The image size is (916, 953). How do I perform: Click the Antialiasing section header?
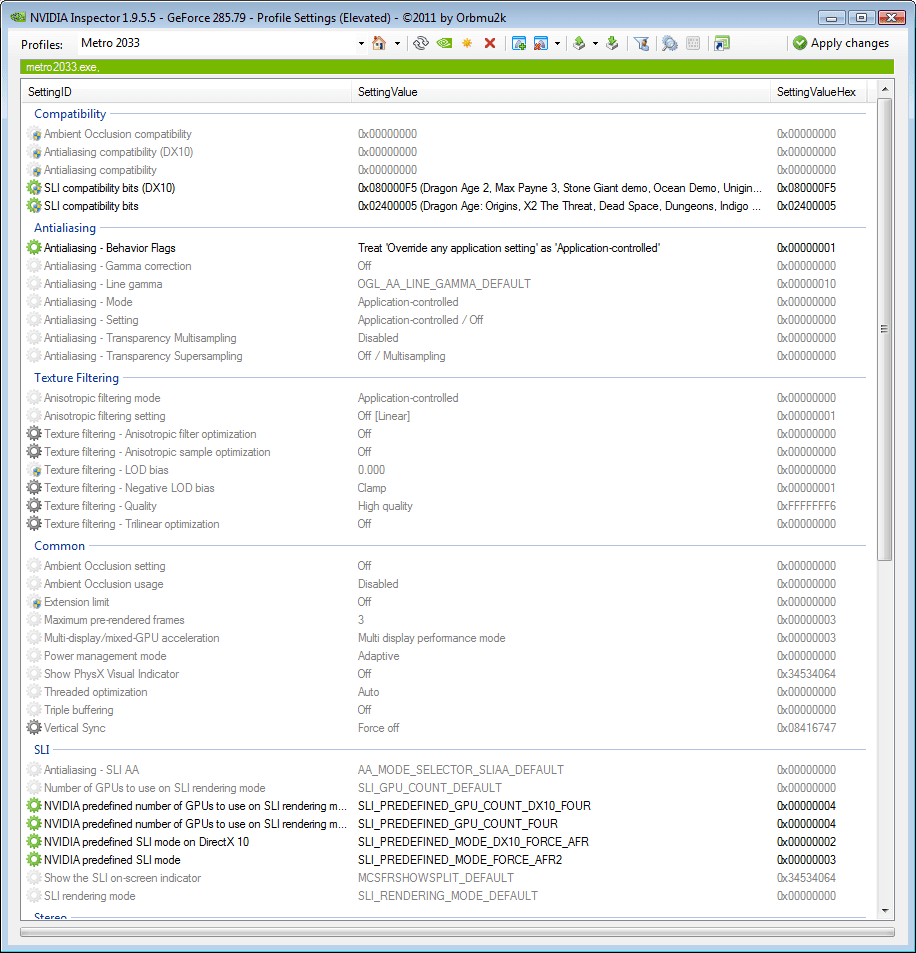(65, 228)
